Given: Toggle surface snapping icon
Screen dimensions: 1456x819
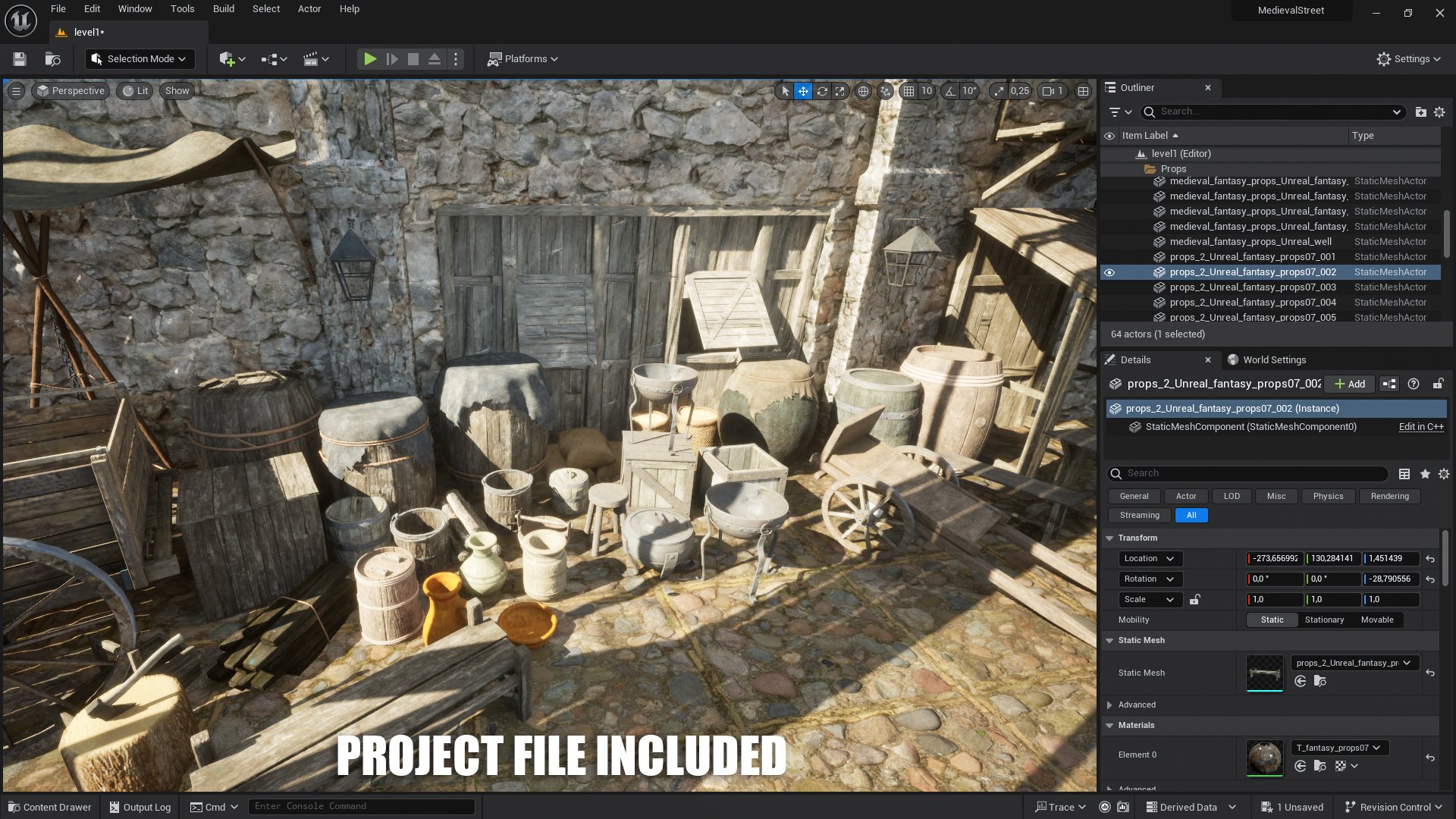Looking at the screenshot, I should [x=885, y=91].
